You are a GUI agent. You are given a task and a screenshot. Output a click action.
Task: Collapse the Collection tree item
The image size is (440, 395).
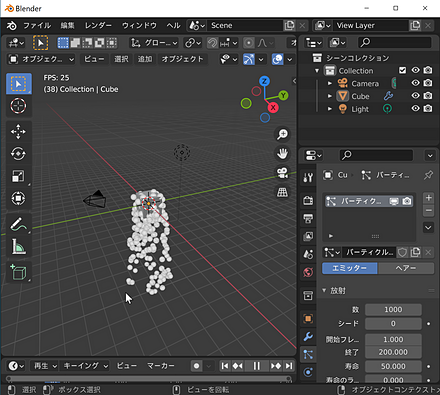pos(317,71)
